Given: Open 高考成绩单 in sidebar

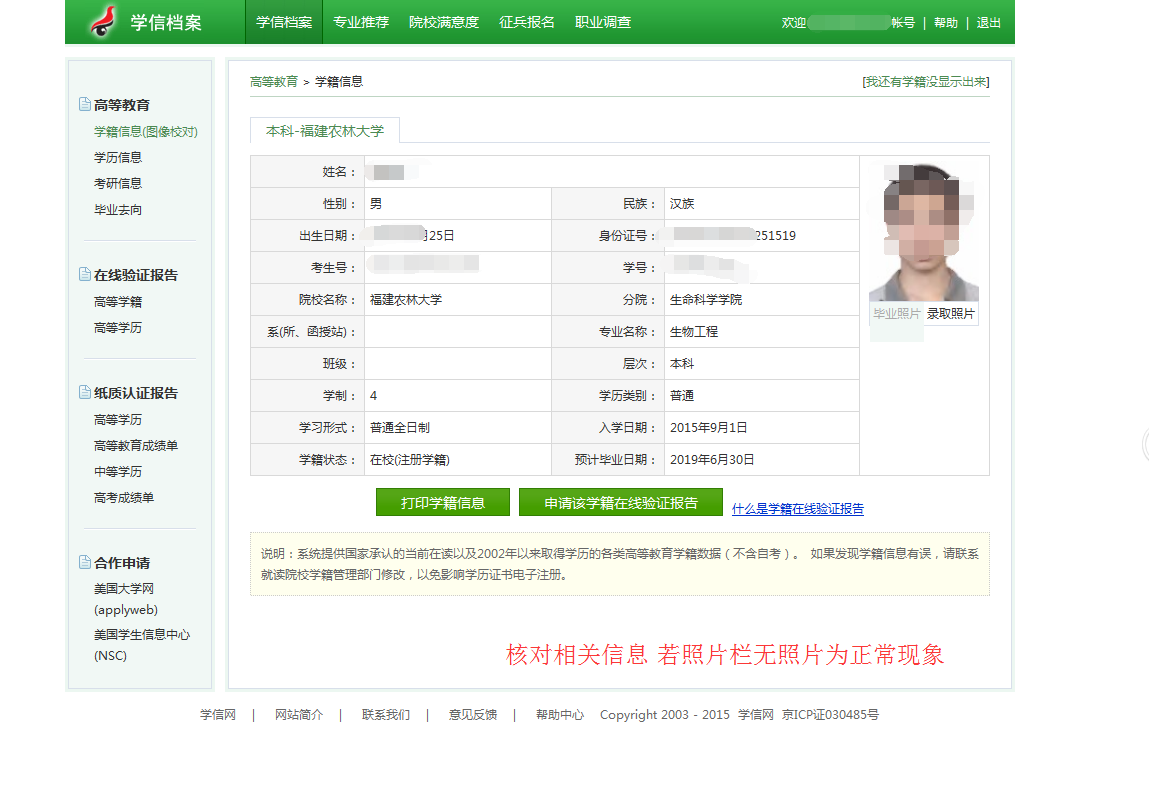Looking at the screenshot, I should [123, 498].
